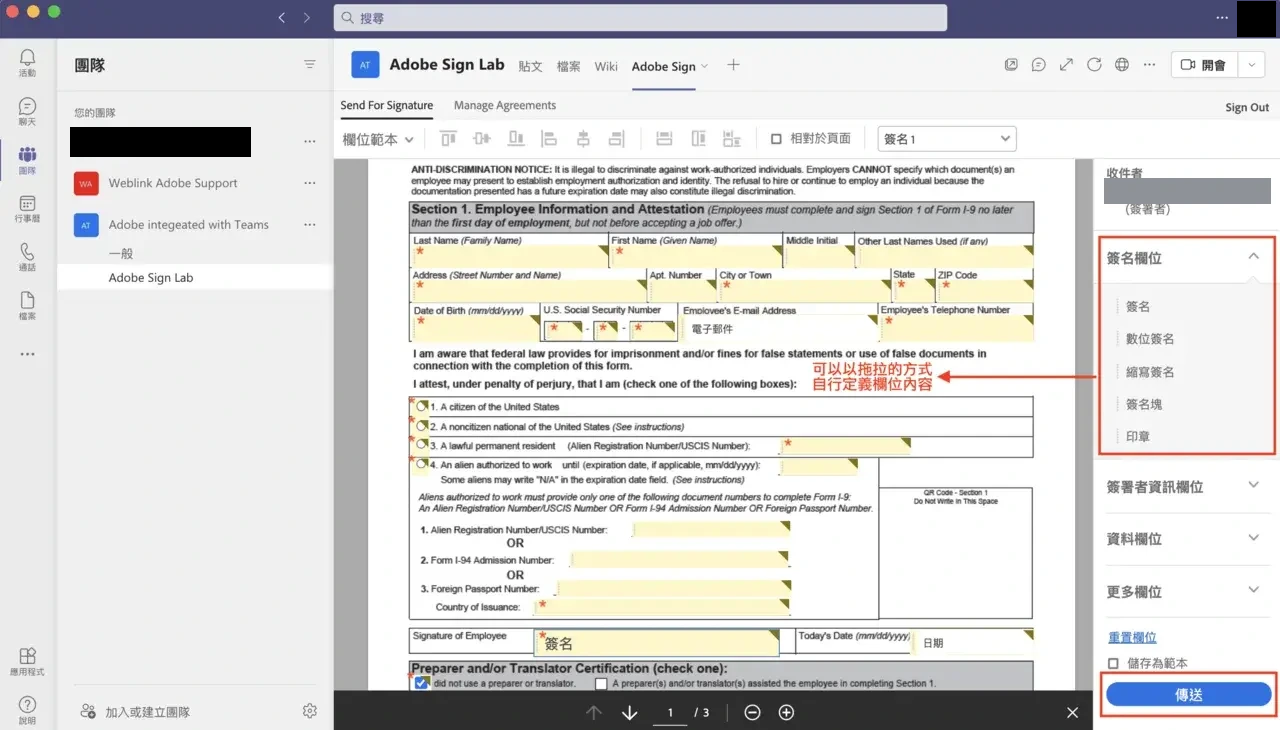1280x730 pixels.
Task: Zoom out the document with minus icon
Action: 753,713
